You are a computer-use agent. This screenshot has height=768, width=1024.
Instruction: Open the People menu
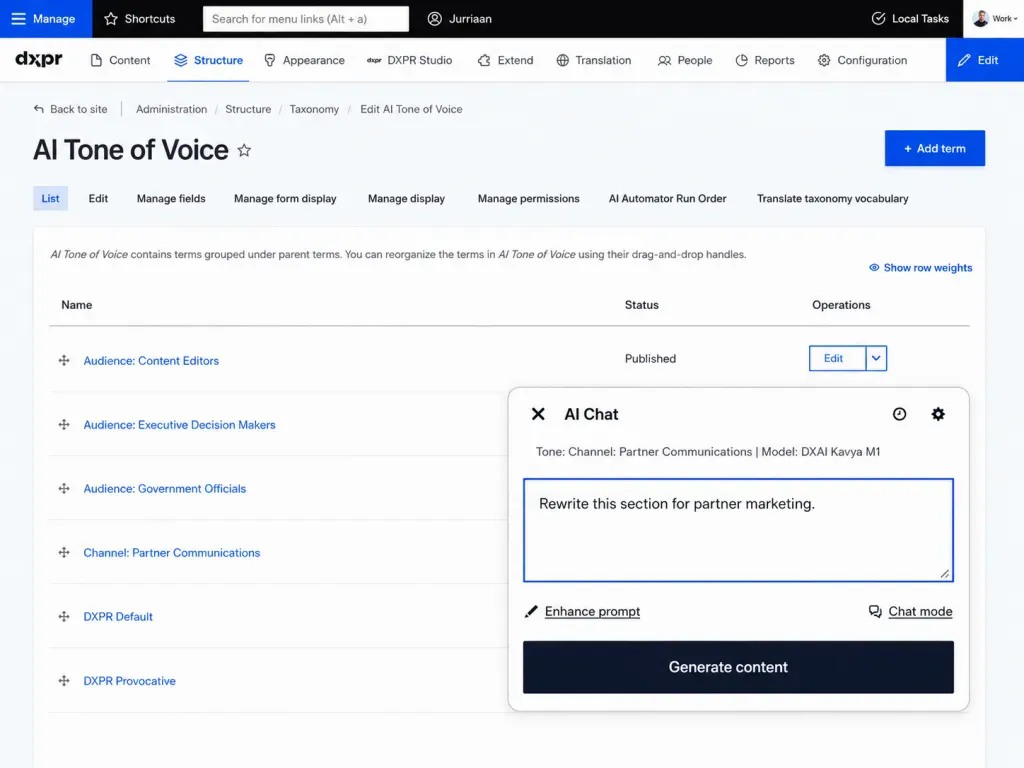(x=684, y=60)
